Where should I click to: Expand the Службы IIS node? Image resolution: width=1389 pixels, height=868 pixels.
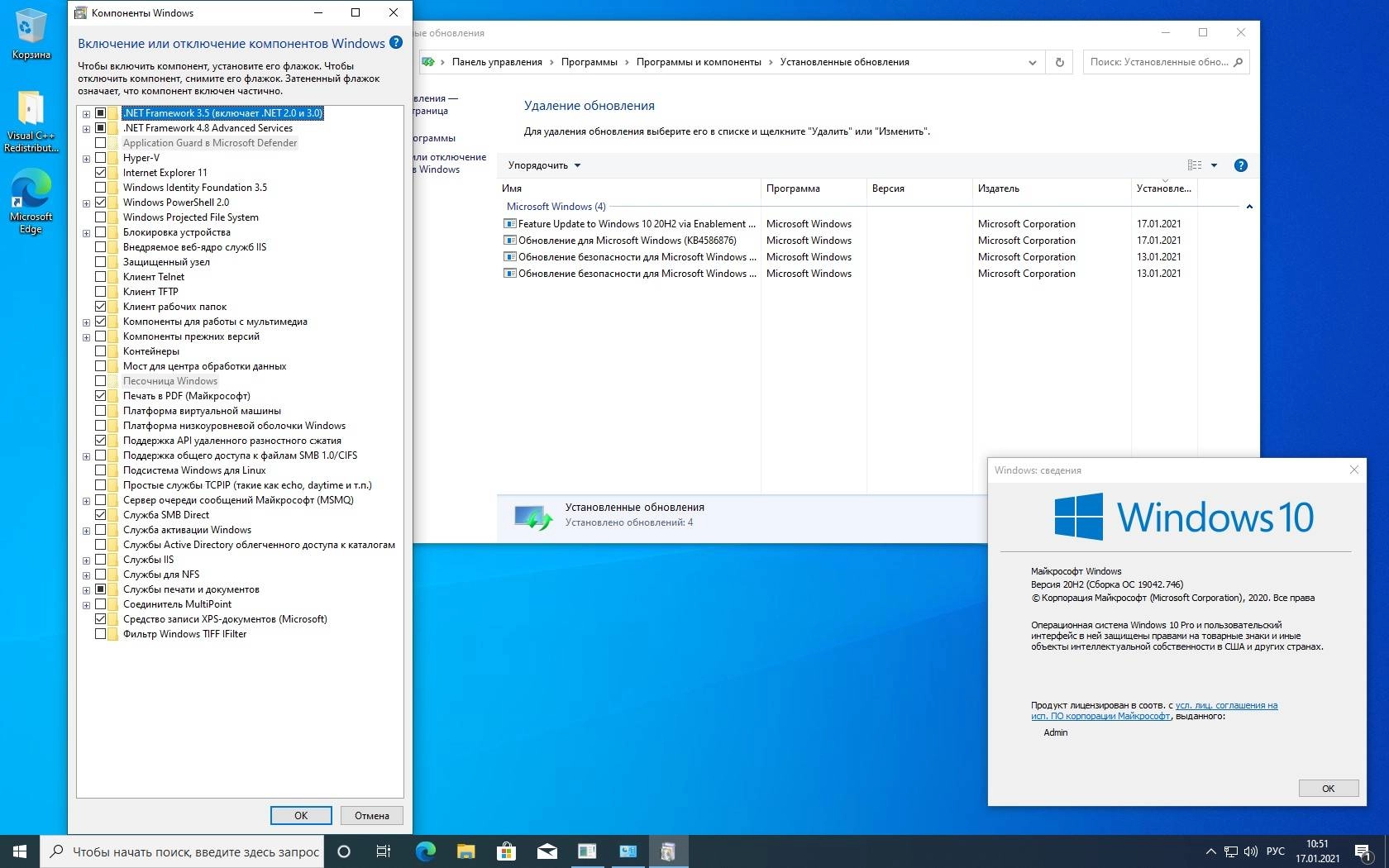(86, 560)
